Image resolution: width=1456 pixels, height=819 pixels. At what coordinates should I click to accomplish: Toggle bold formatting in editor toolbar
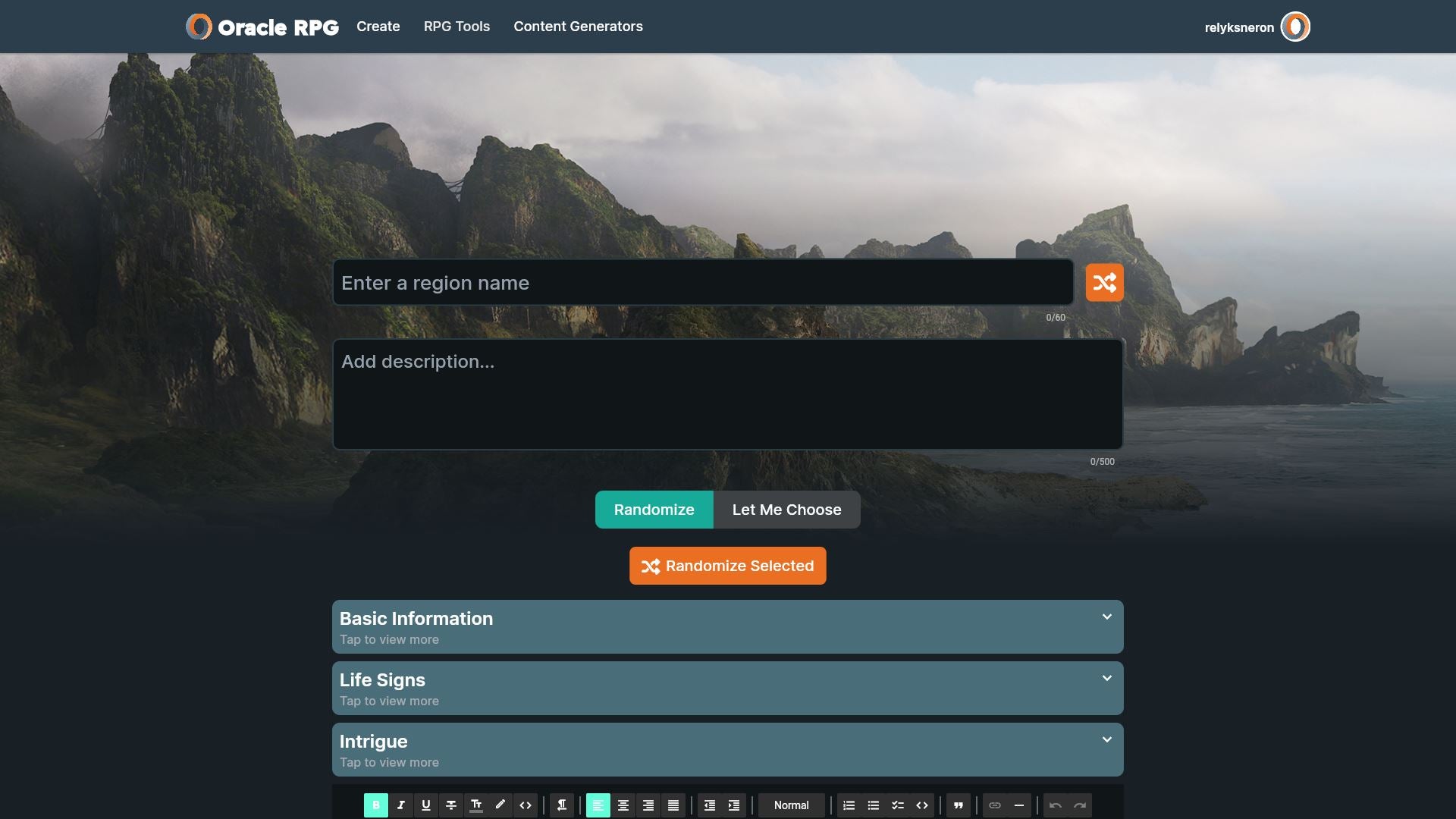click(375, 805)
